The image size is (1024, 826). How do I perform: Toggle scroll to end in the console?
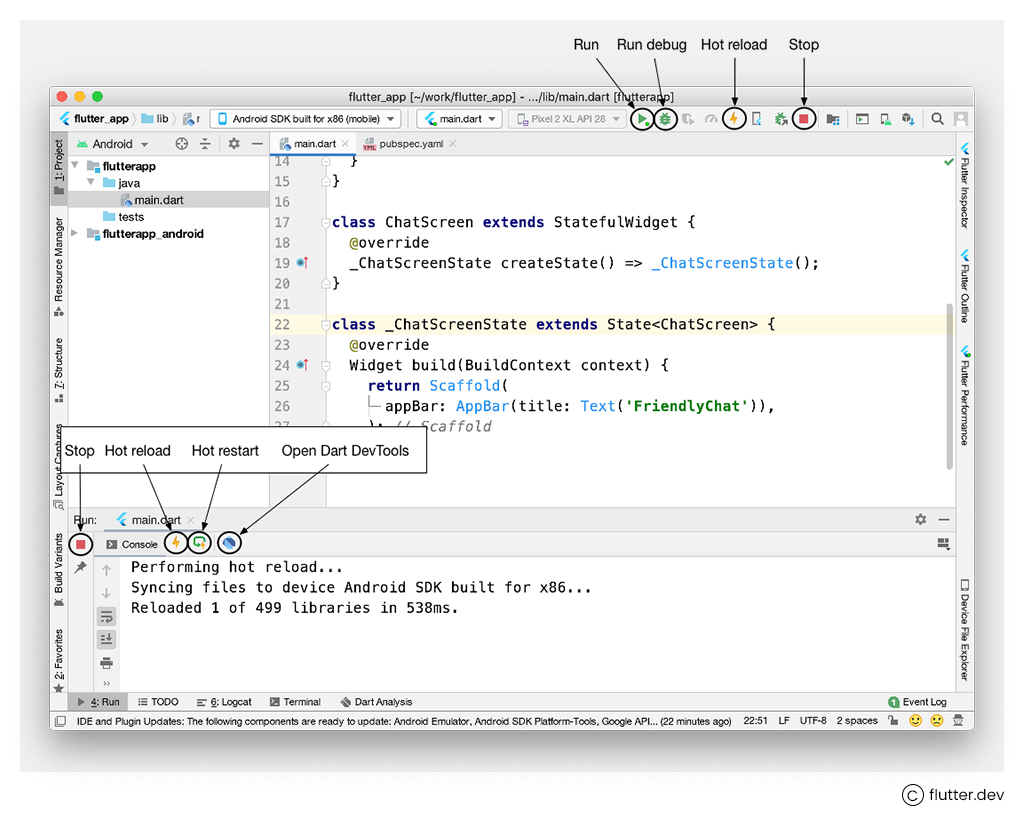(106, 639)
